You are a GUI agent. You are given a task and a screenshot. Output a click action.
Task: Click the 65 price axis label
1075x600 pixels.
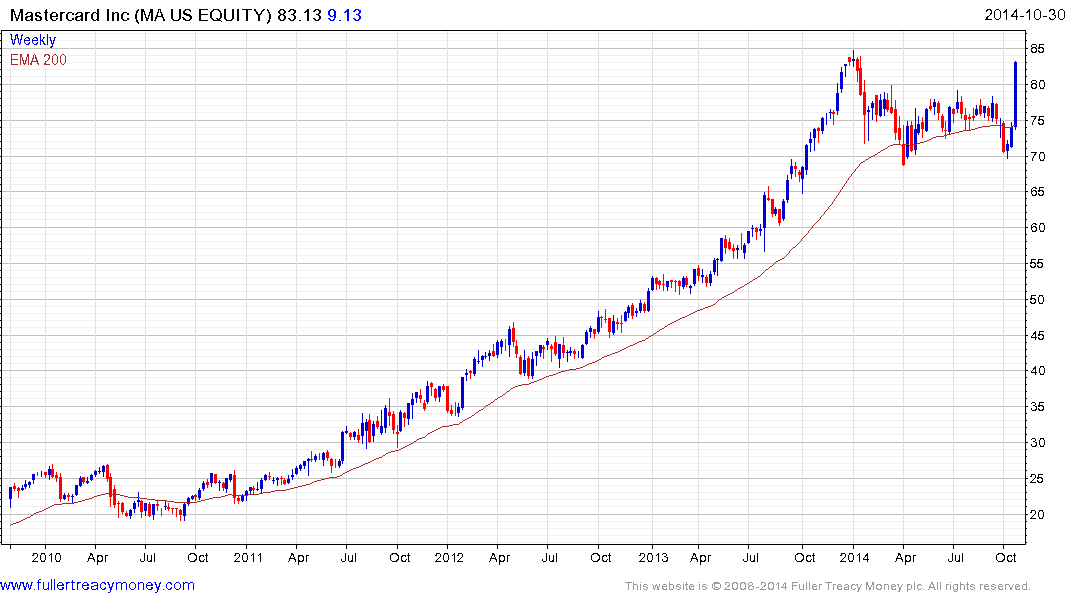click(x=1037, y=191)
